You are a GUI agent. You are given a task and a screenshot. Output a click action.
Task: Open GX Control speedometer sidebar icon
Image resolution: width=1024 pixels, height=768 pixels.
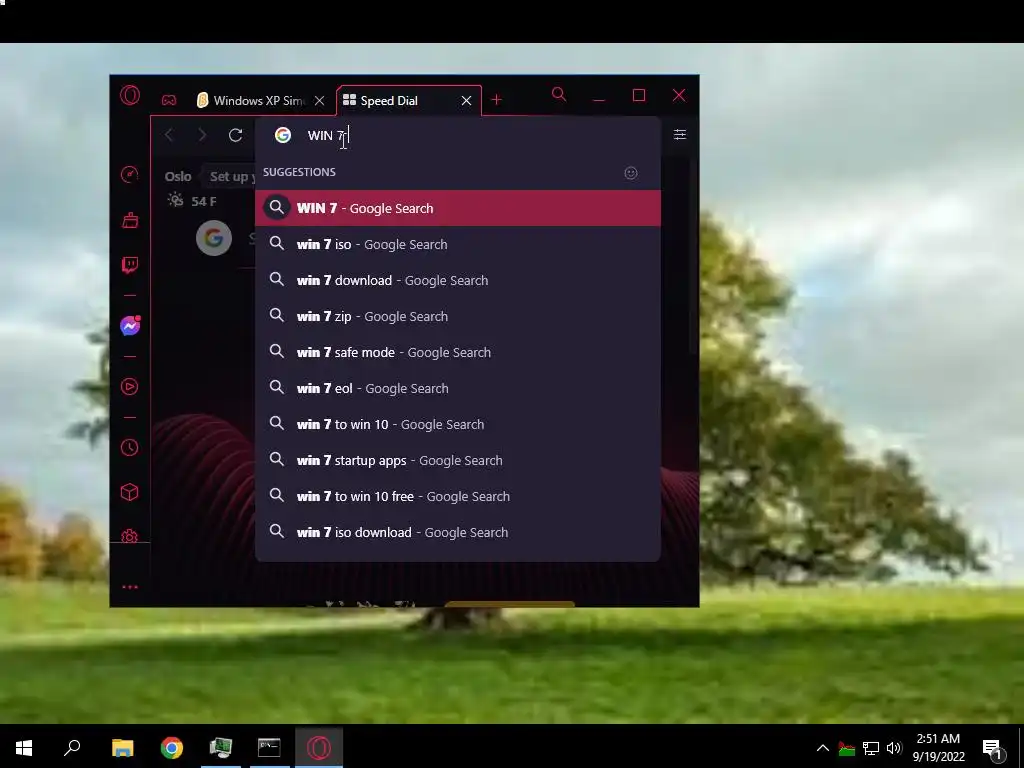tap(130, 174)
